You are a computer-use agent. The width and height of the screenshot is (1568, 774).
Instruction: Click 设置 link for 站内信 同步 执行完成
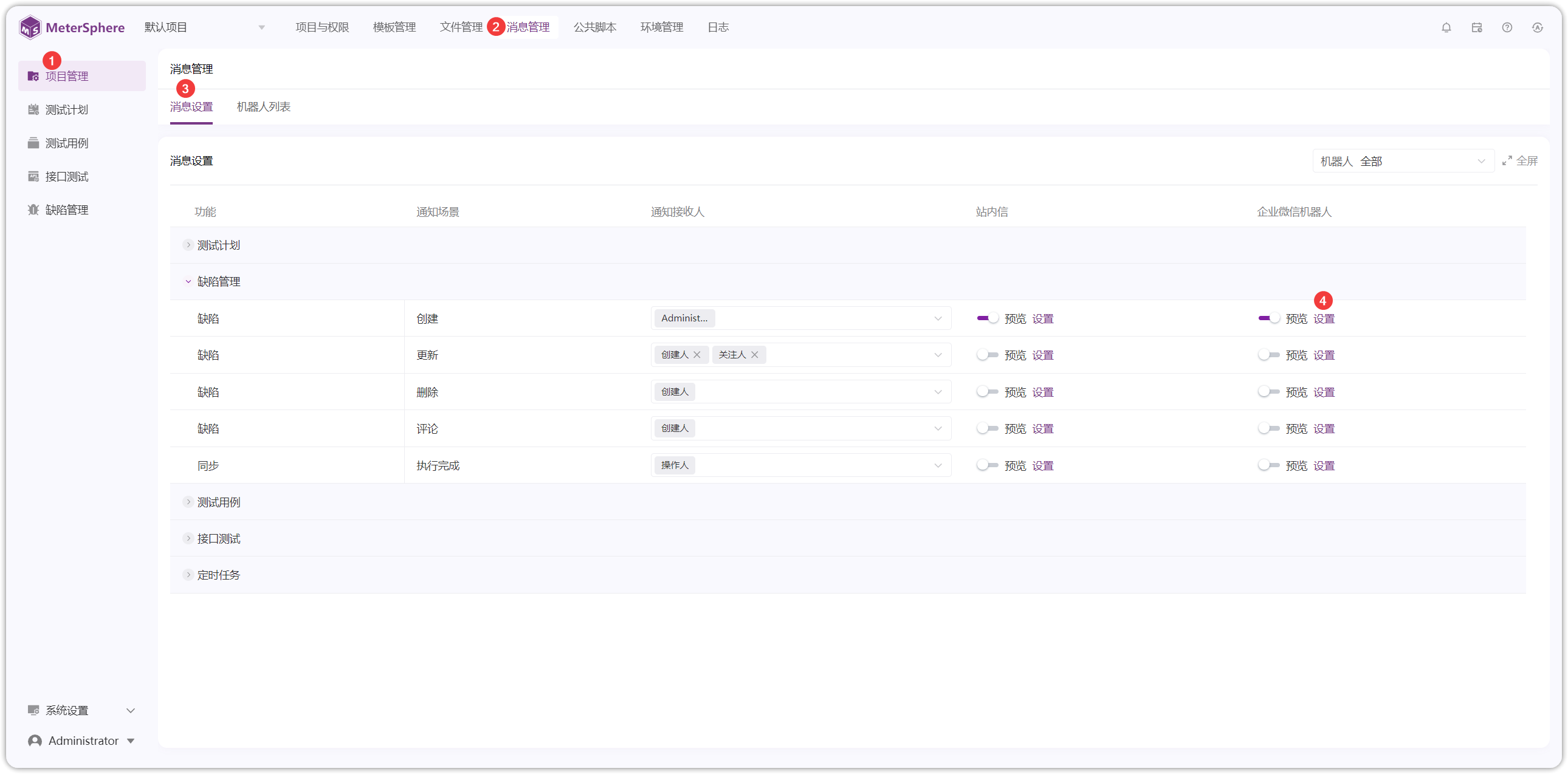pos(1043,465)
